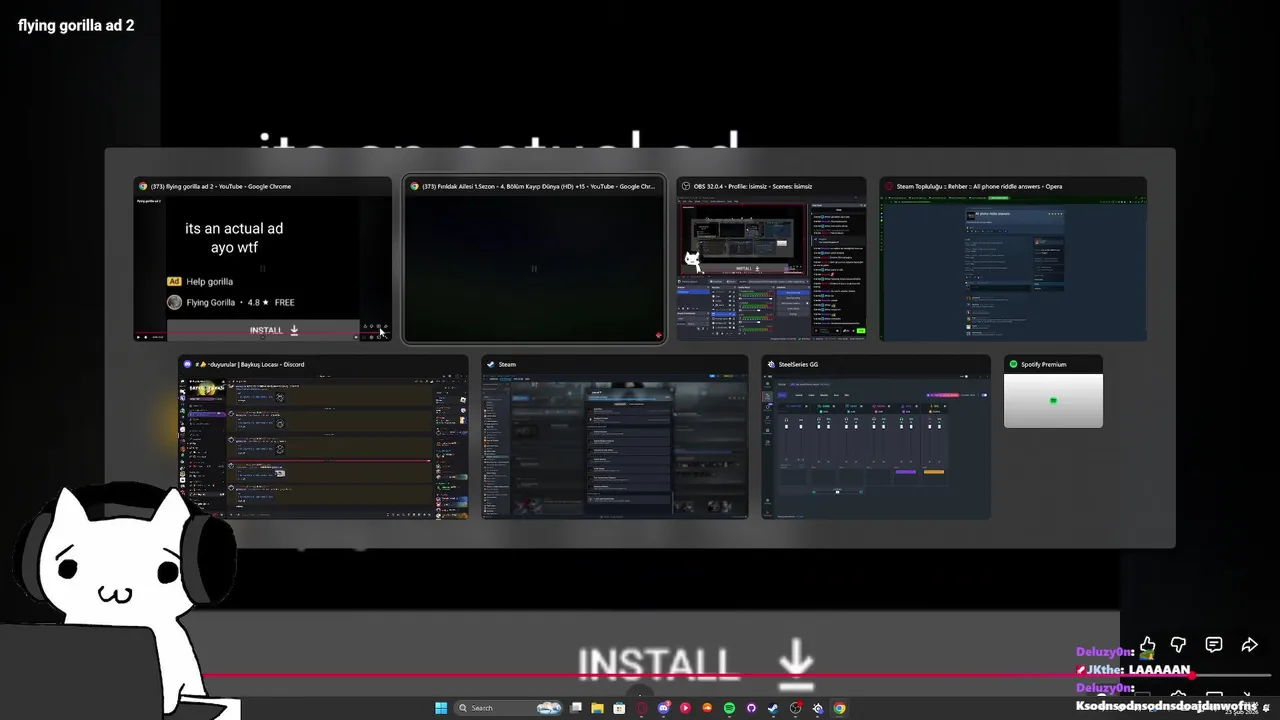Click the large INSTALL download button
Screen dimensions: 1280x720
(x=696, y=664)
